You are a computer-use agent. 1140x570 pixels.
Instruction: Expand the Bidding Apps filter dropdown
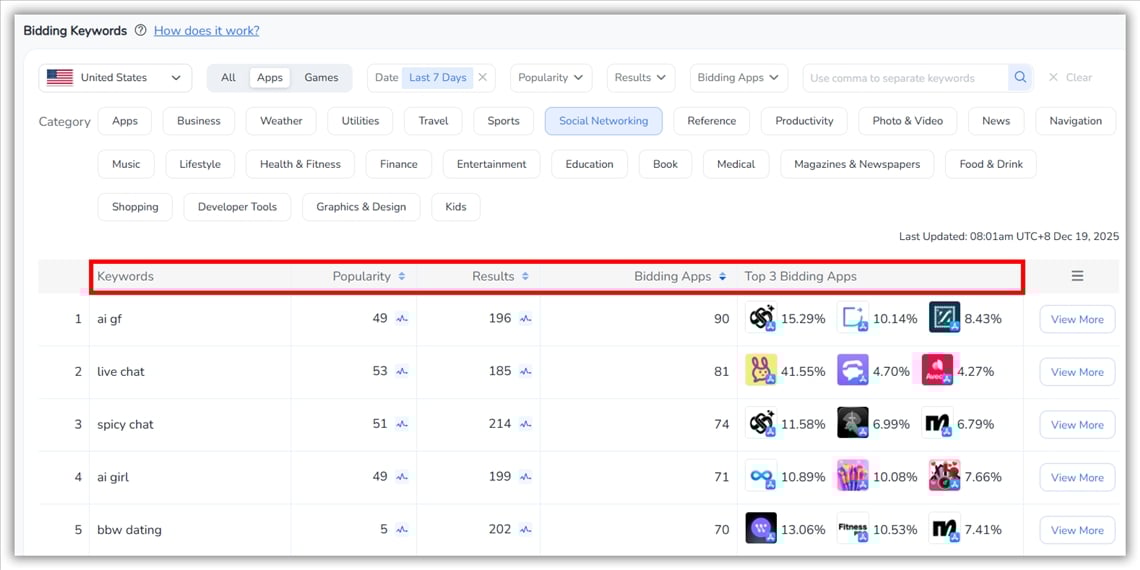click(x=738, y=78)
